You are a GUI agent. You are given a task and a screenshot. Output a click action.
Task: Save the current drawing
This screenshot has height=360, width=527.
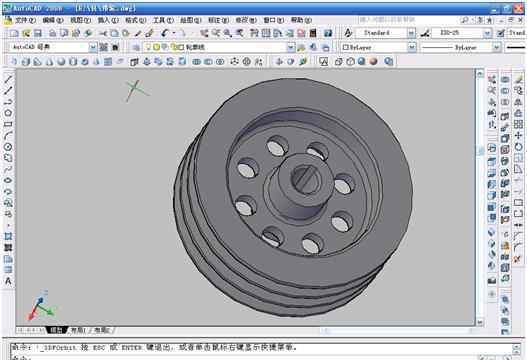coord(38,33)
